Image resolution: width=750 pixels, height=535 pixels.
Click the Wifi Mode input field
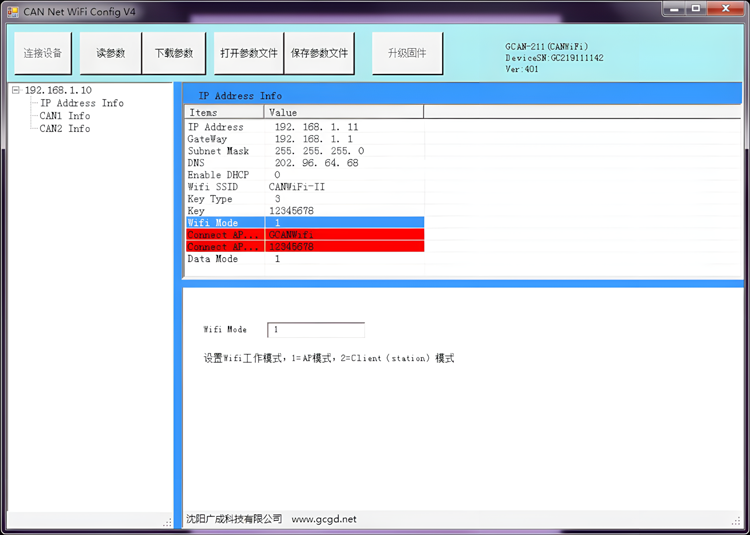pyautogui.click(x=315, y=329)
